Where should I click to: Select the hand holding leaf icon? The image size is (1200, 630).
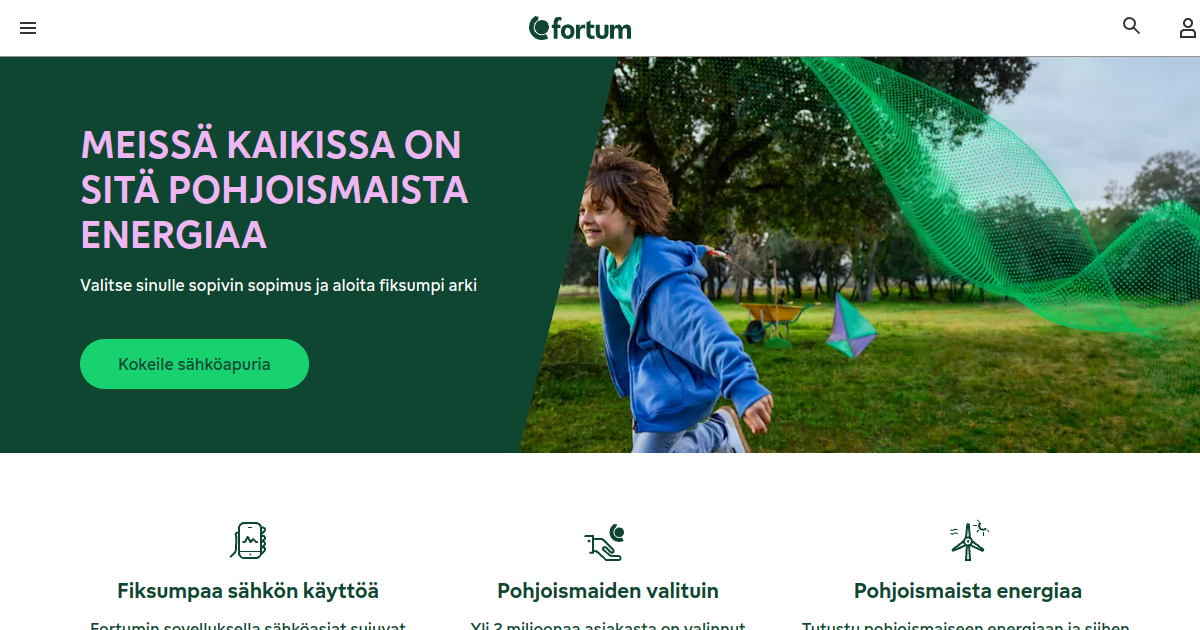click(604, 542)
